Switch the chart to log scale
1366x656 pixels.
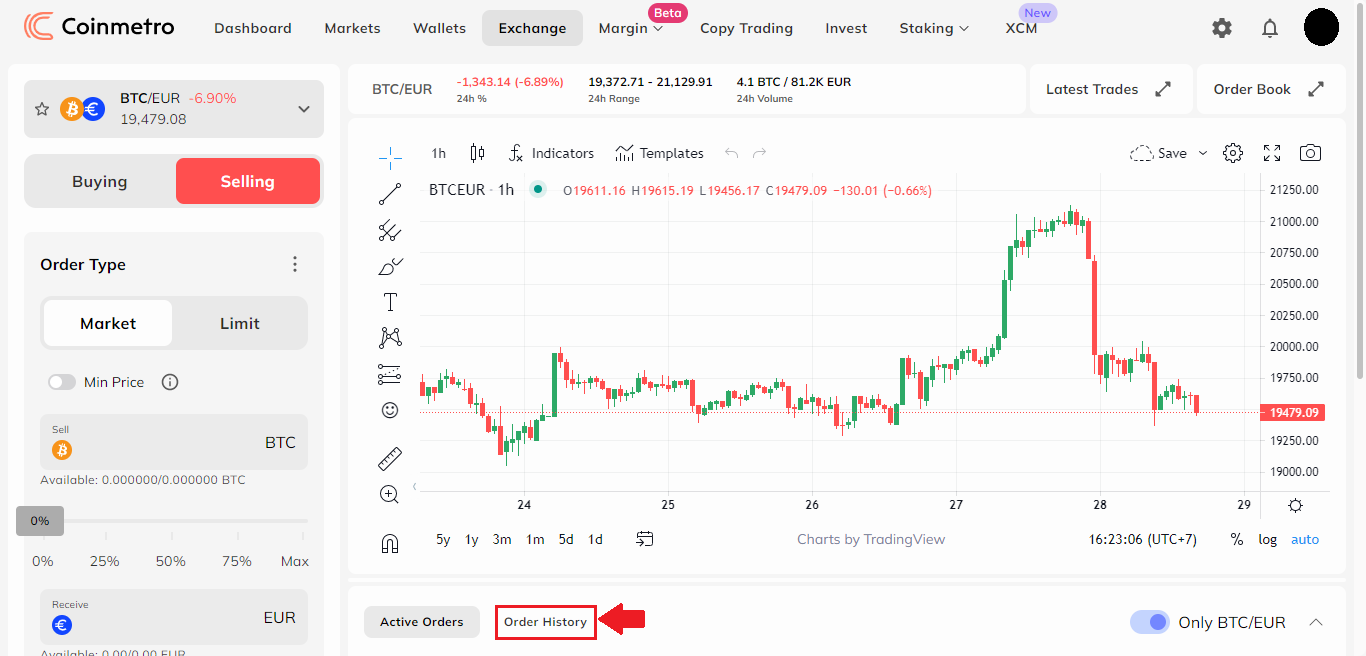click(x=1267, y=539)
